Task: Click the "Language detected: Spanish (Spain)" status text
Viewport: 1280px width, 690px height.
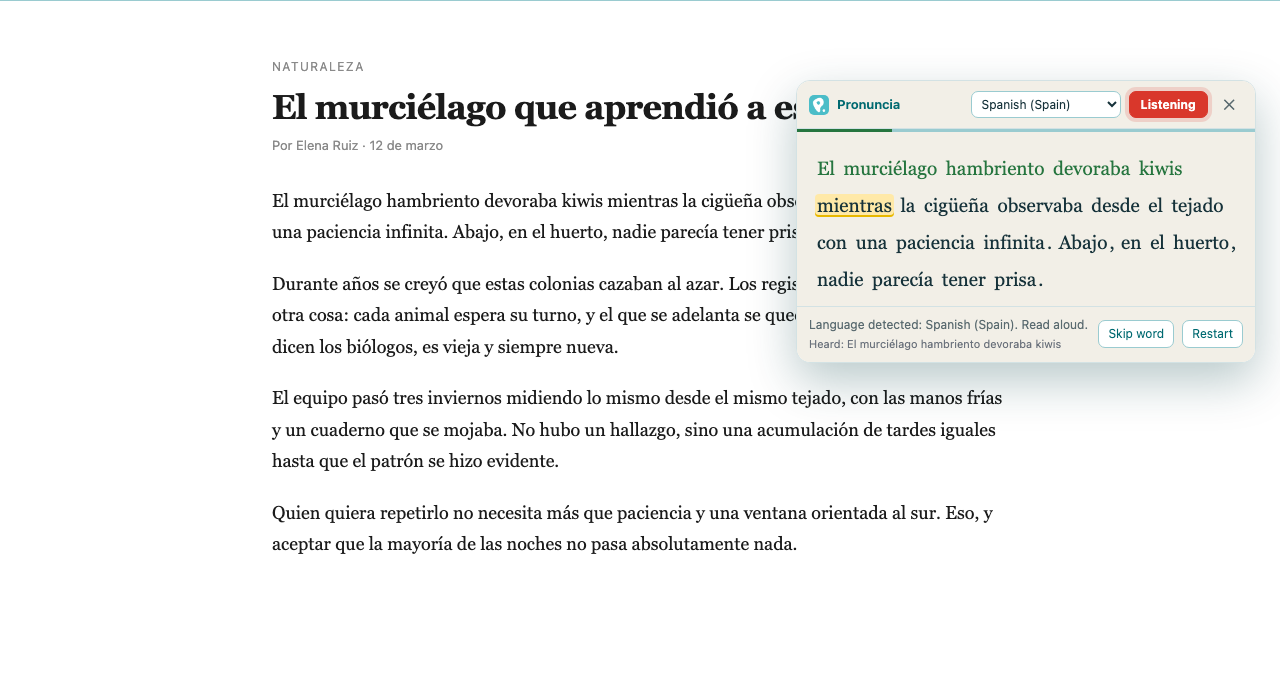Action: [948, 325]
